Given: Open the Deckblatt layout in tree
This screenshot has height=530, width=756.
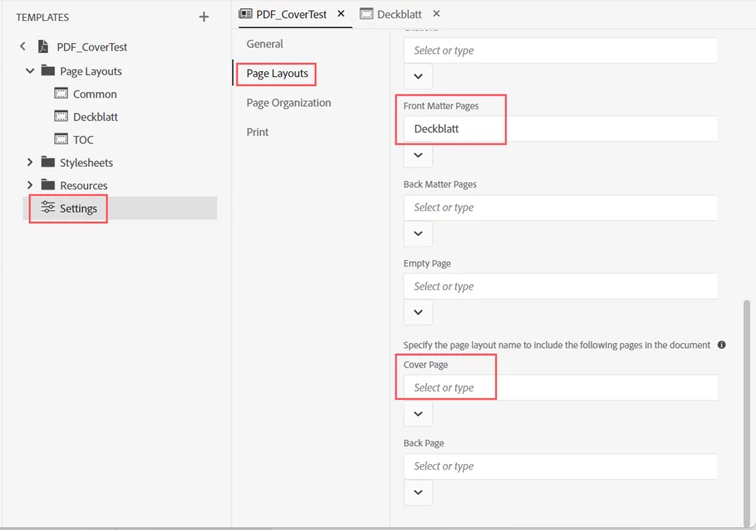Looking at the screenshot, I should pos(95,117).
